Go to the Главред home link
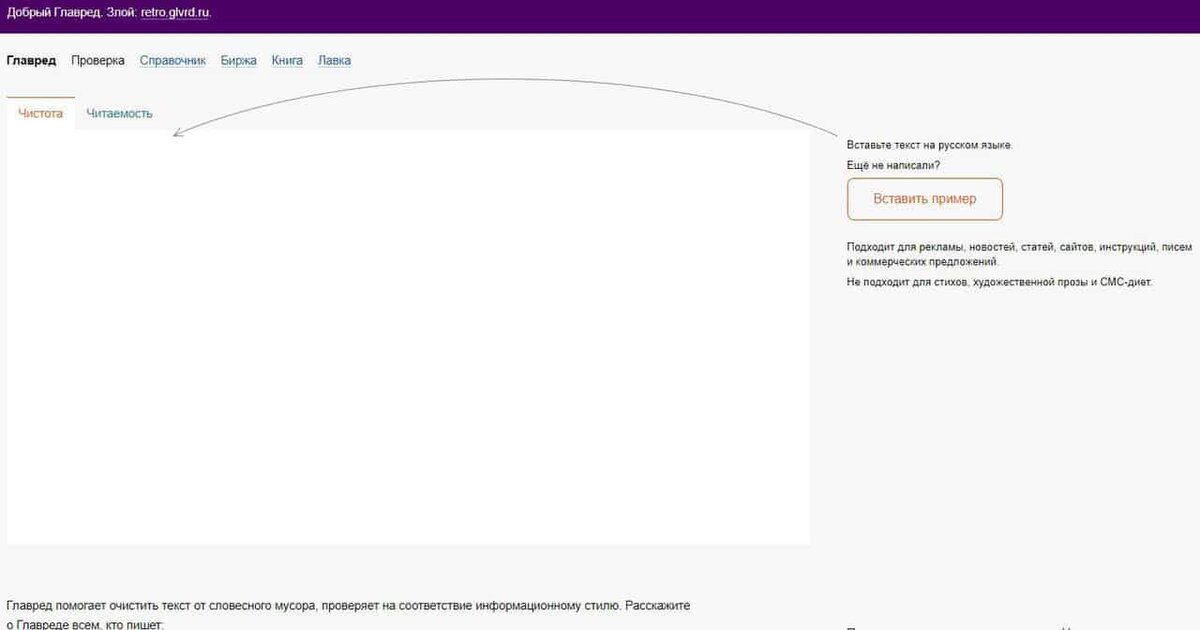This screenshot has width=1200, height=630. click(x=31, y=60)
